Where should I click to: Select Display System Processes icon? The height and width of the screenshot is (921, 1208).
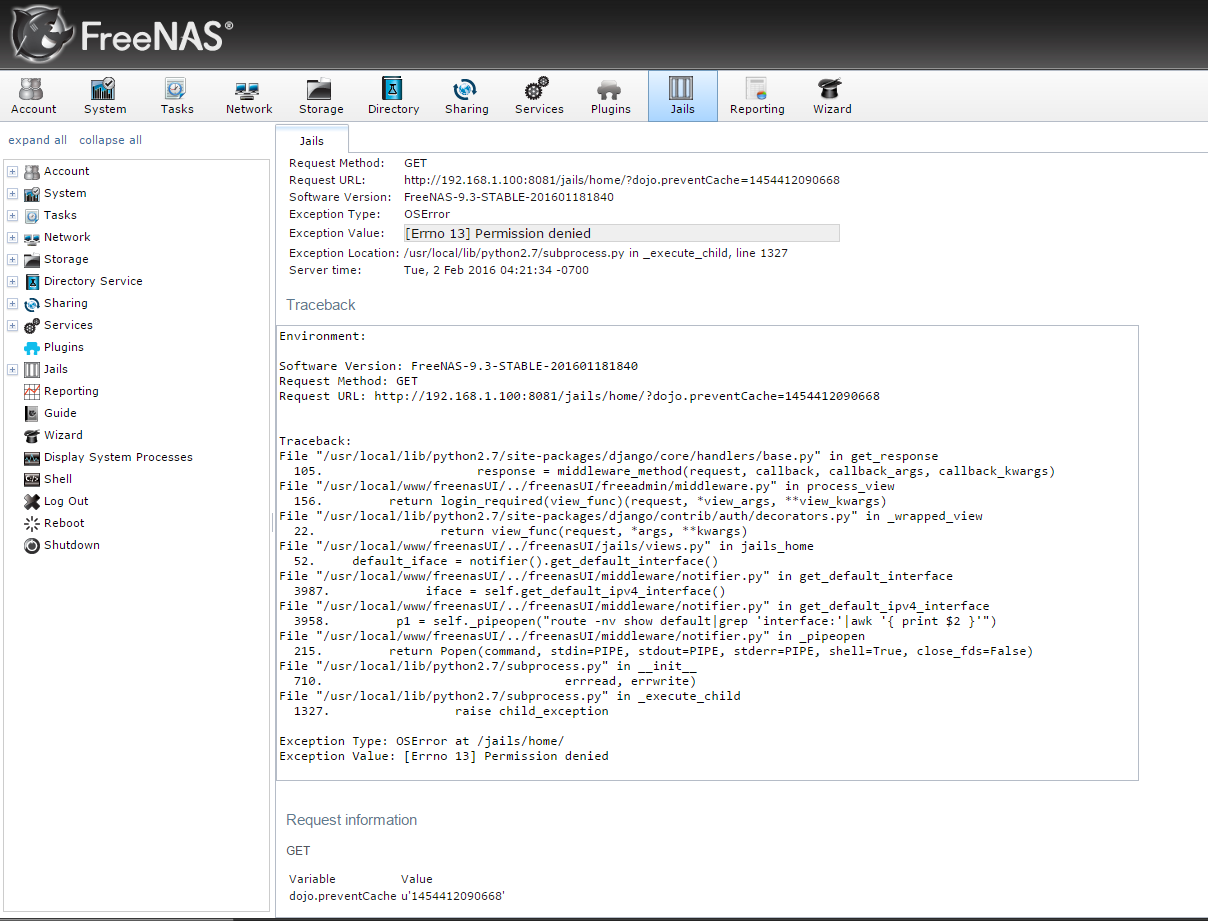[32, 458]
